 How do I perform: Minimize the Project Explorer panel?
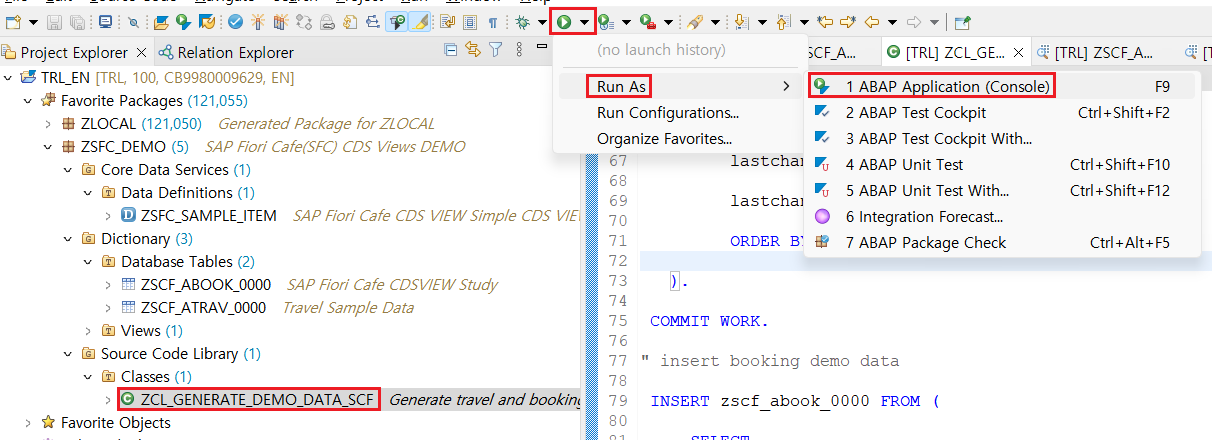pos(541,46)
